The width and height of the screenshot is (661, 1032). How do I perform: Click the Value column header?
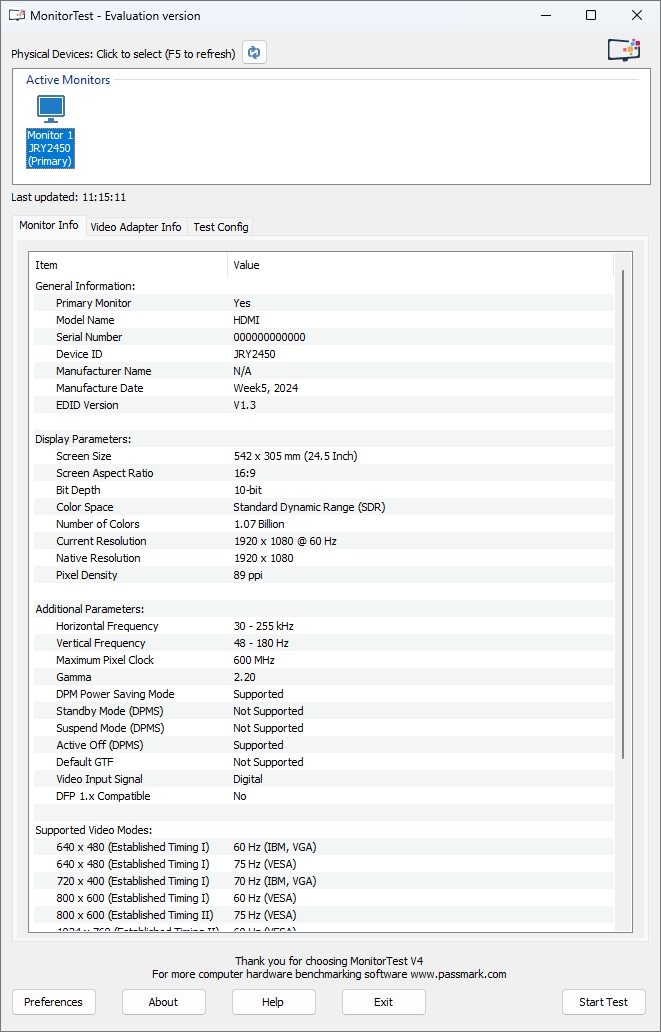pos(420,265)
